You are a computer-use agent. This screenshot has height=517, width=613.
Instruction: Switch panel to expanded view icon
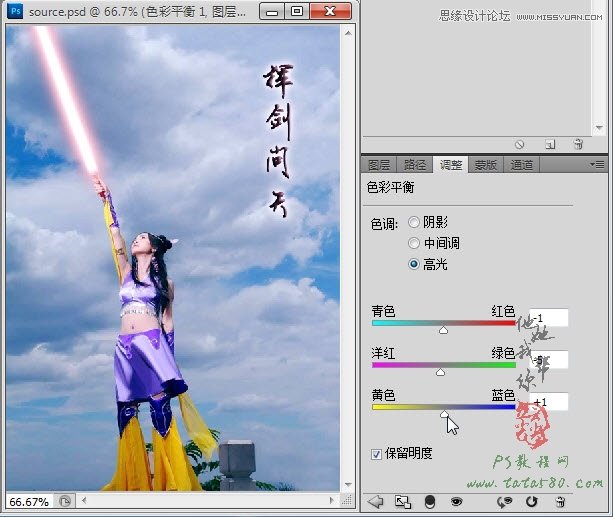pos(403,502)
